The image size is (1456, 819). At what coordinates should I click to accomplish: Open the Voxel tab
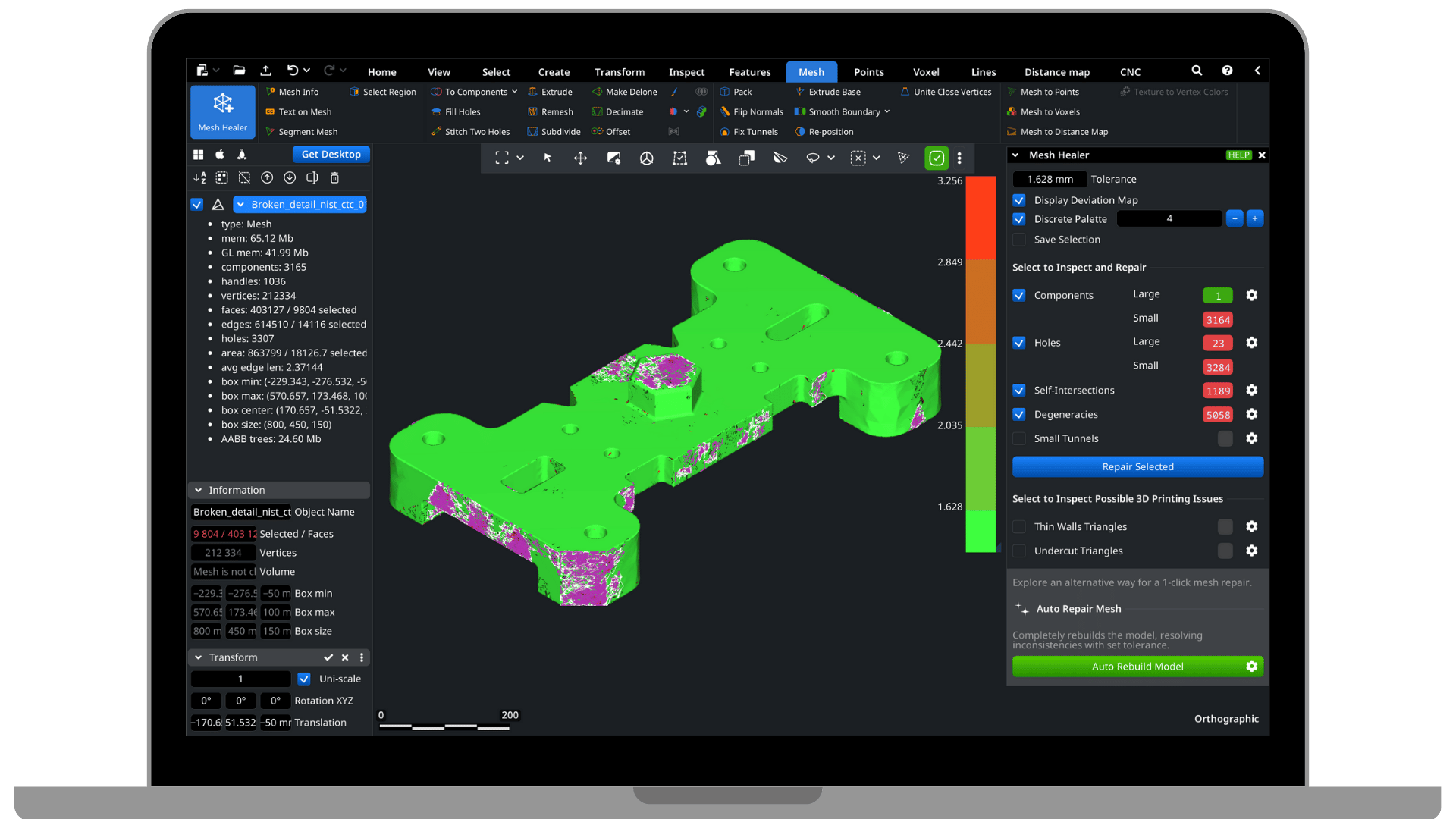coord(926,72)
